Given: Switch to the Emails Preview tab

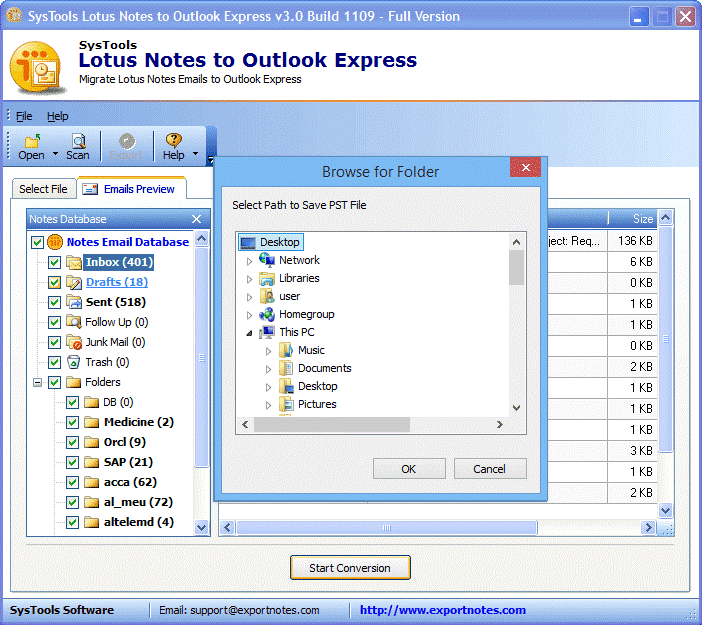Looking at the screenshot, I should click(133, 189).
